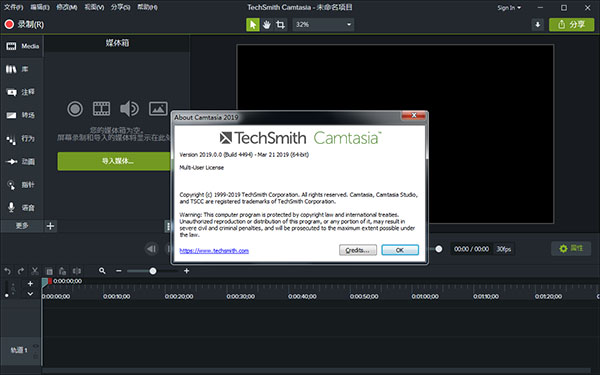This screenshot has height=375, width=600.
Task: Select the crop tool
Action: 280,25
